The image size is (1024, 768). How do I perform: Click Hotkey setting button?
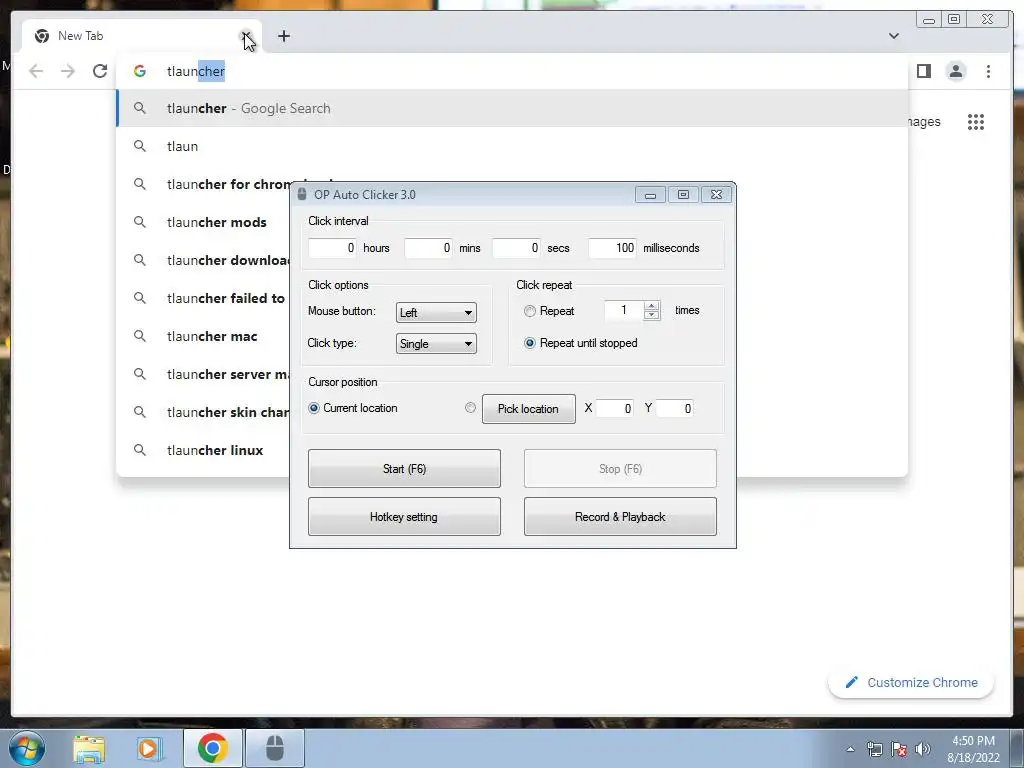[404, 517]
